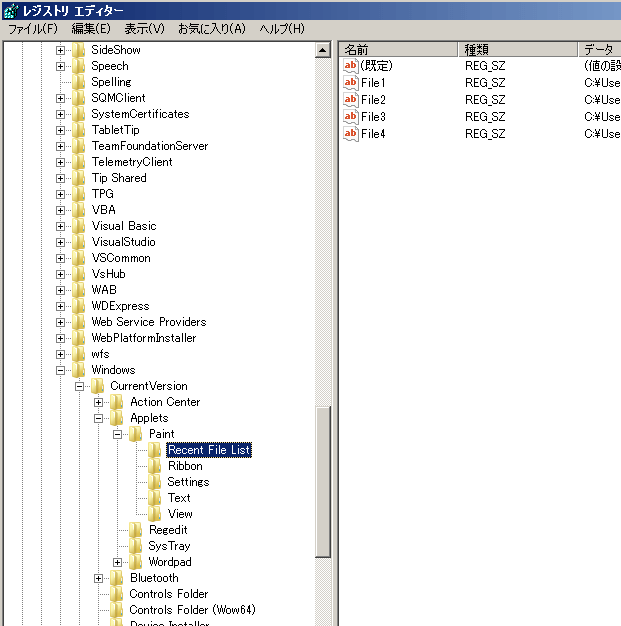Select the Web Service Providers key
The width and height of the screenshot is (621, 626).
tap(149, 322)
